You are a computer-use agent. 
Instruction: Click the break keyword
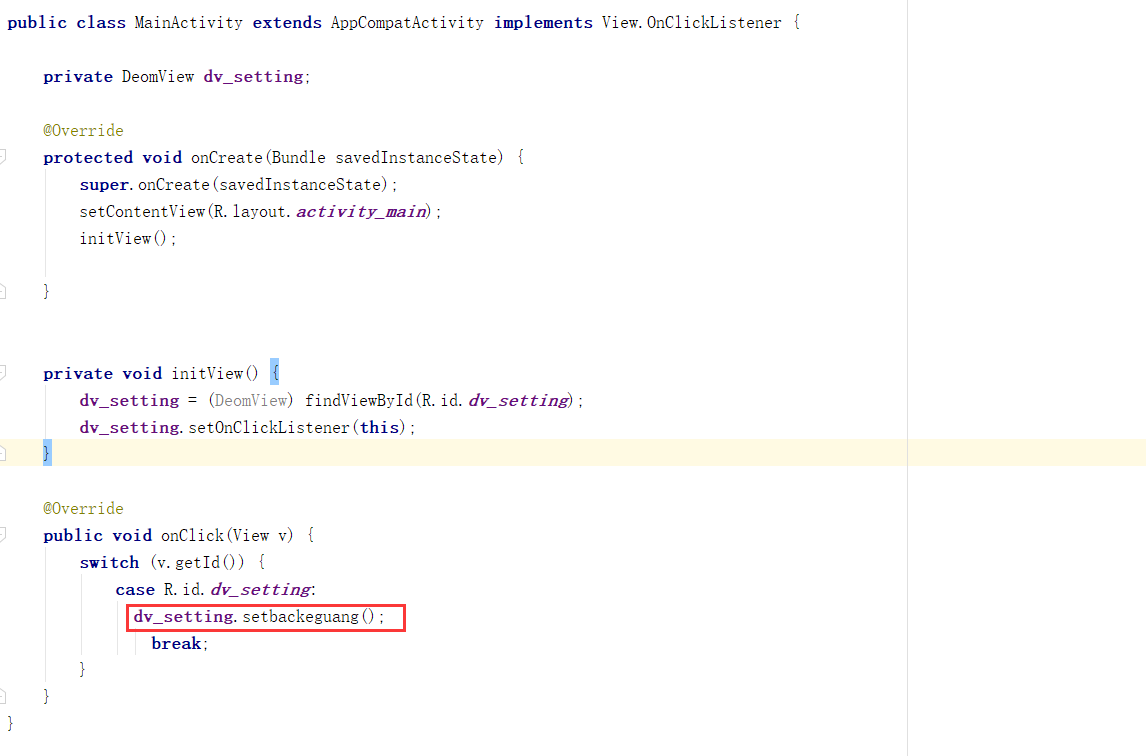(x=177, y=643)
